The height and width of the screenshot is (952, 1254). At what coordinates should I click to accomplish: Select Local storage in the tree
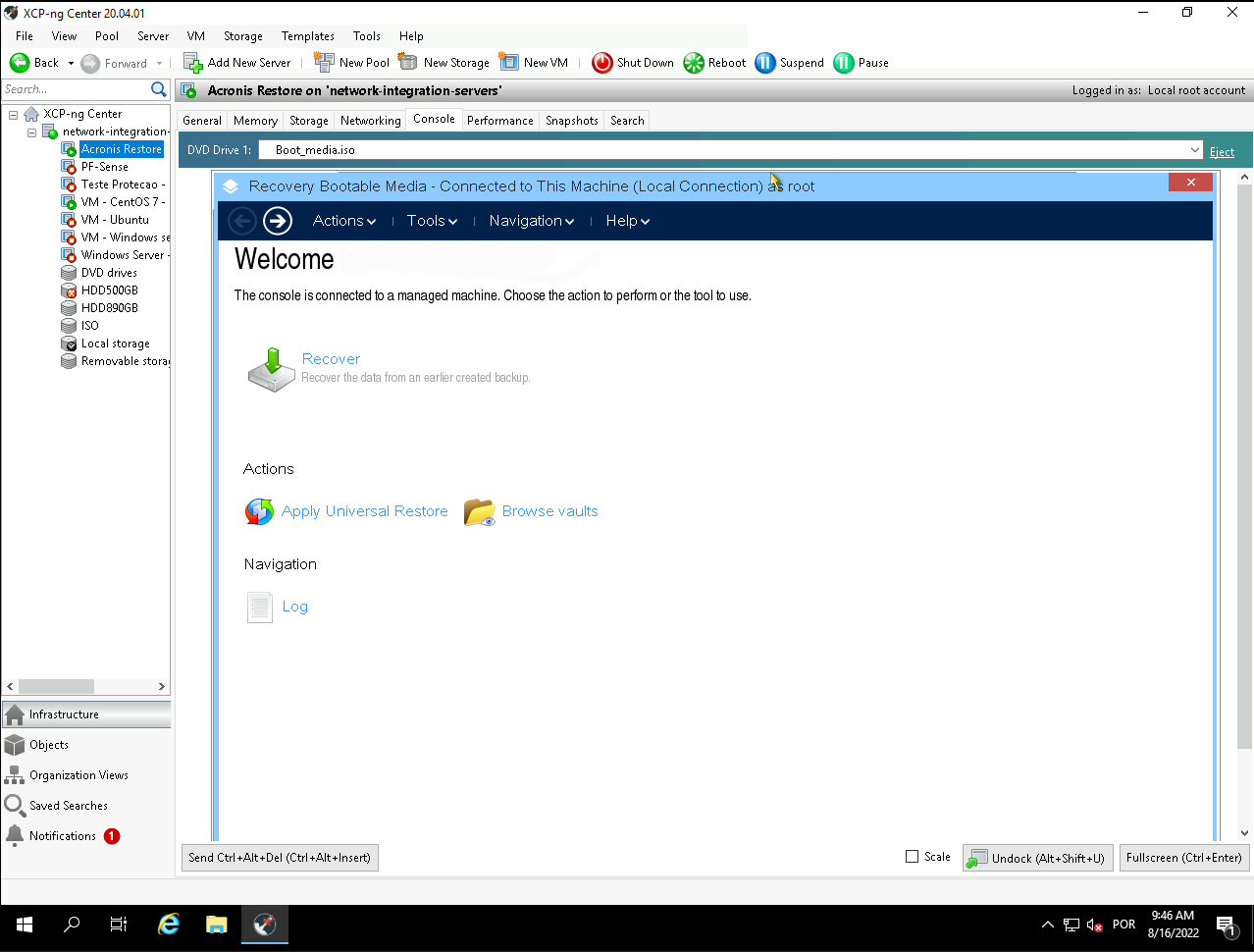coord(116,344)
